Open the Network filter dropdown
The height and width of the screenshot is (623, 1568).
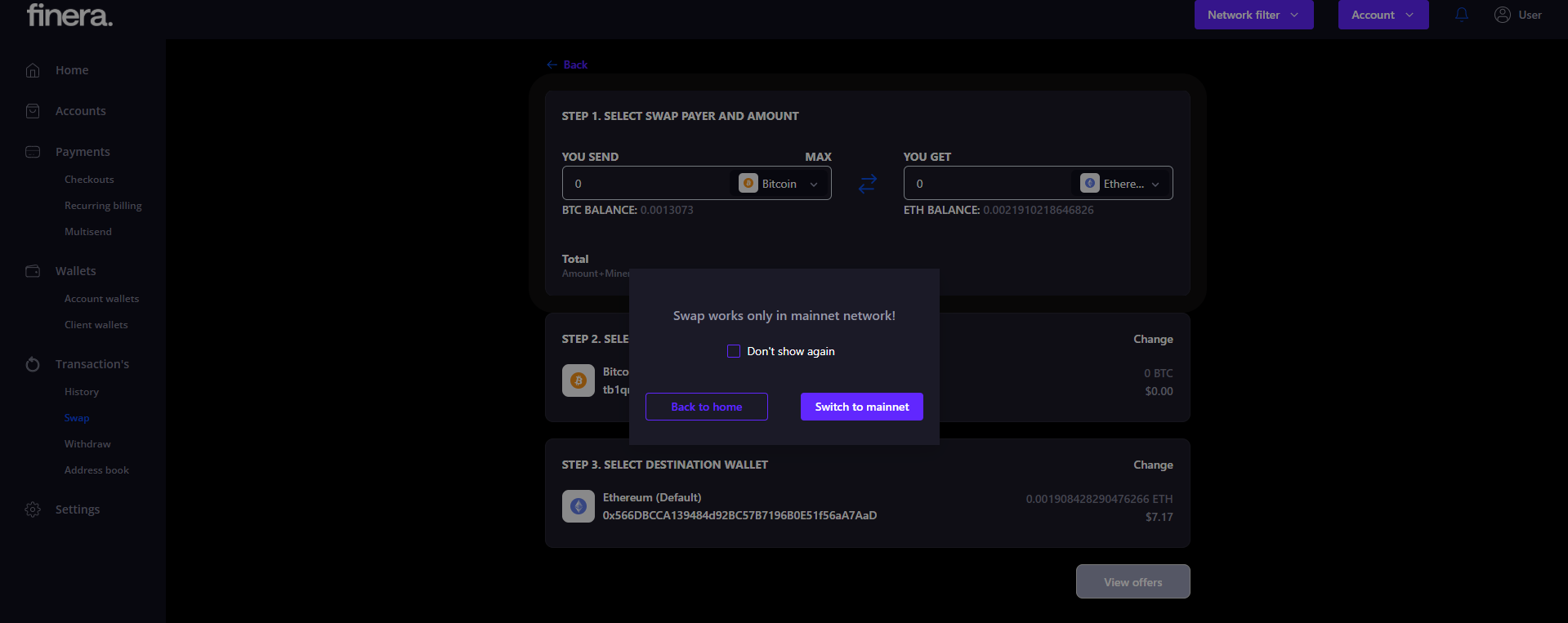(1253, 15)
